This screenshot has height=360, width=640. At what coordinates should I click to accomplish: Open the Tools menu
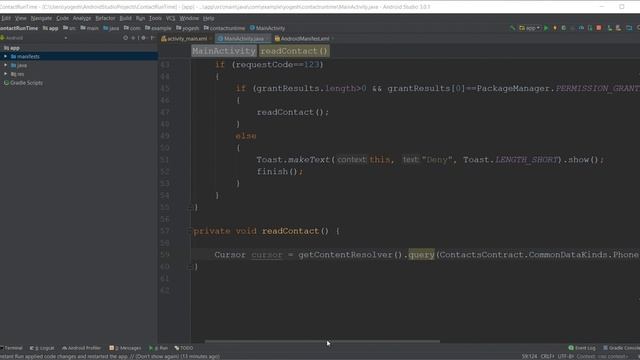tap(155, 18)
